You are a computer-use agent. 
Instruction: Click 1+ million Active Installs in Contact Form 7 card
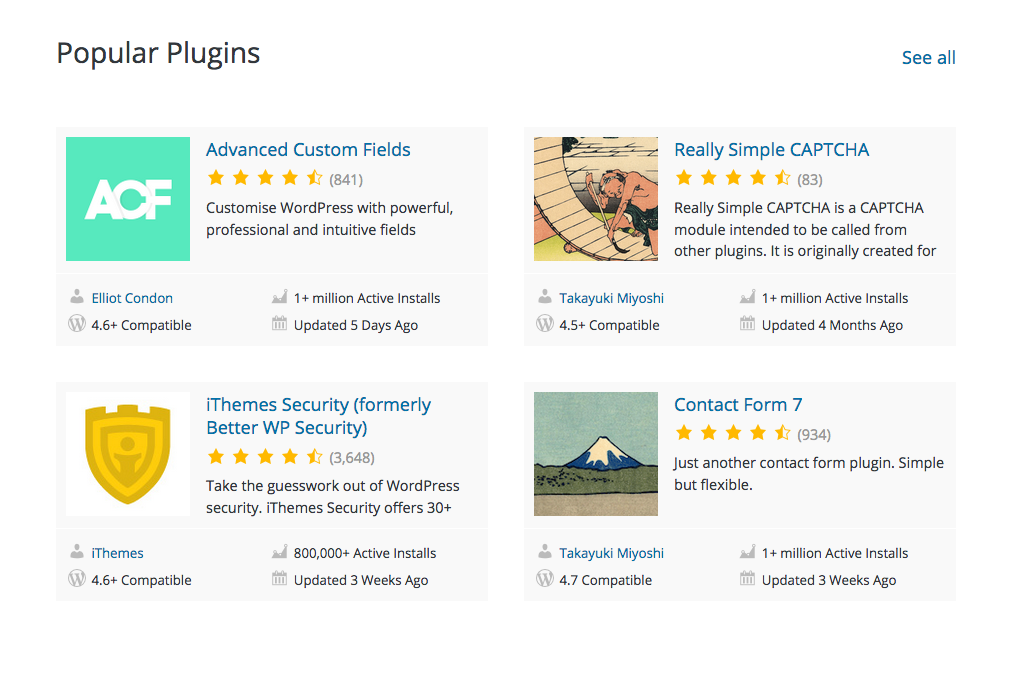(835, 553)
